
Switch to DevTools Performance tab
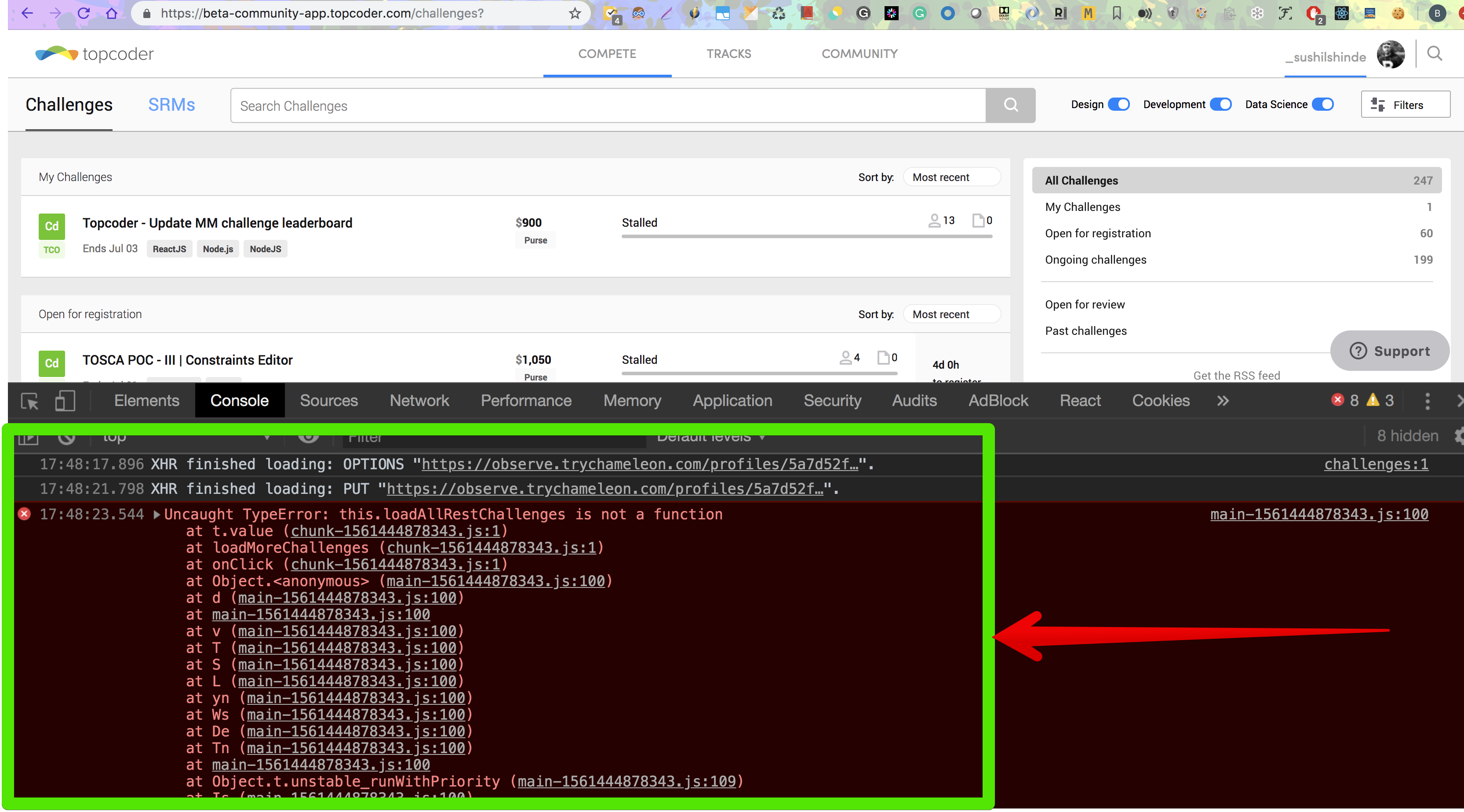click(526, 401)
